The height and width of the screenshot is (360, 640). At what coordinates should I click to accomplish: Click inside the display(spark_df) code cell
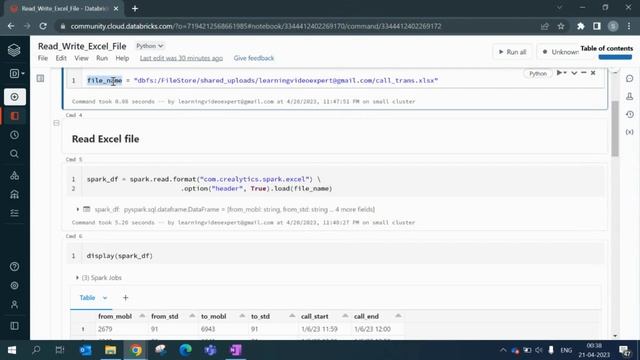click(335, 256)
